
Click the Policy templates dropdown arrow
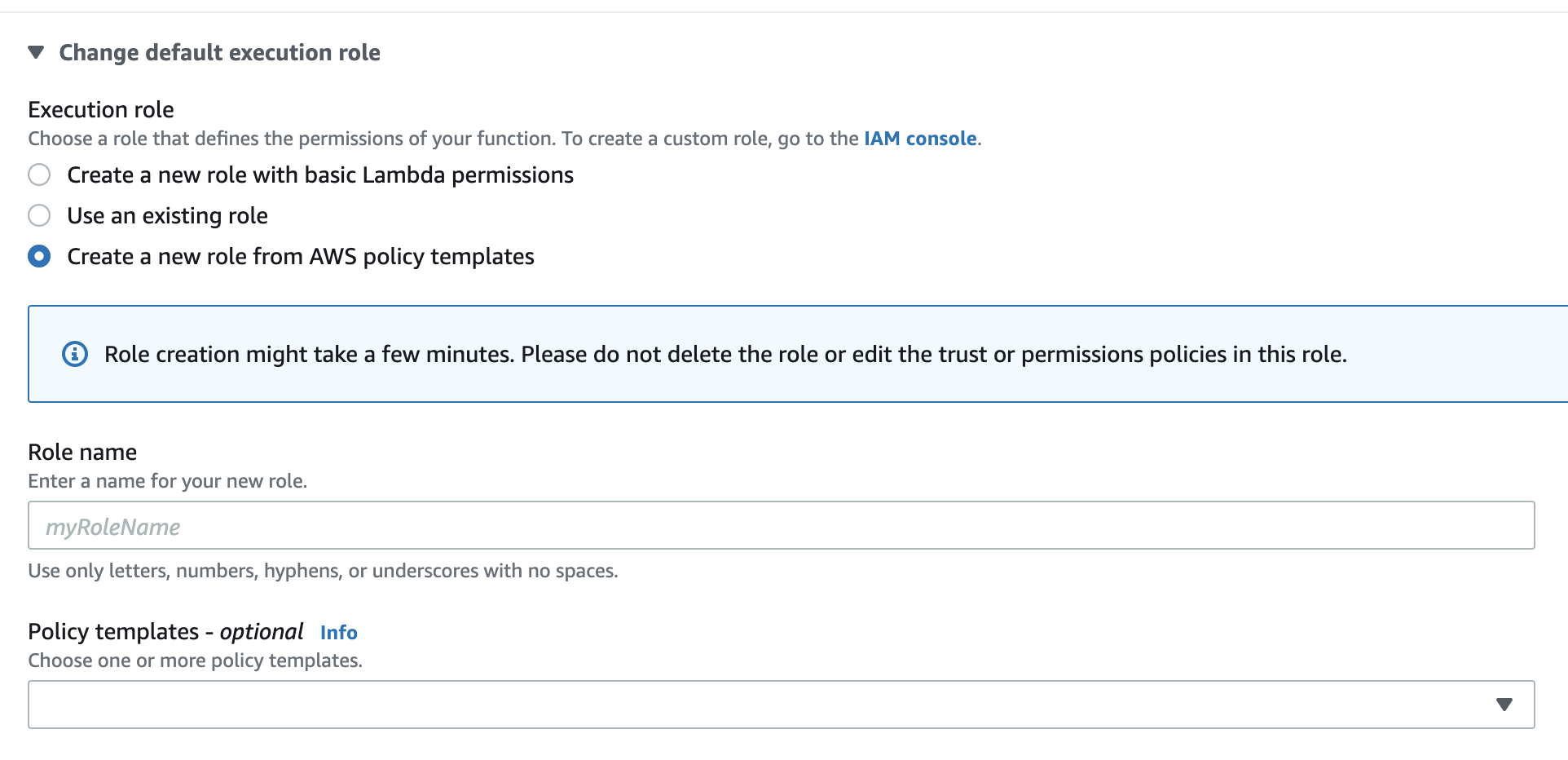pyautogui.click(x=1504, y=705)
